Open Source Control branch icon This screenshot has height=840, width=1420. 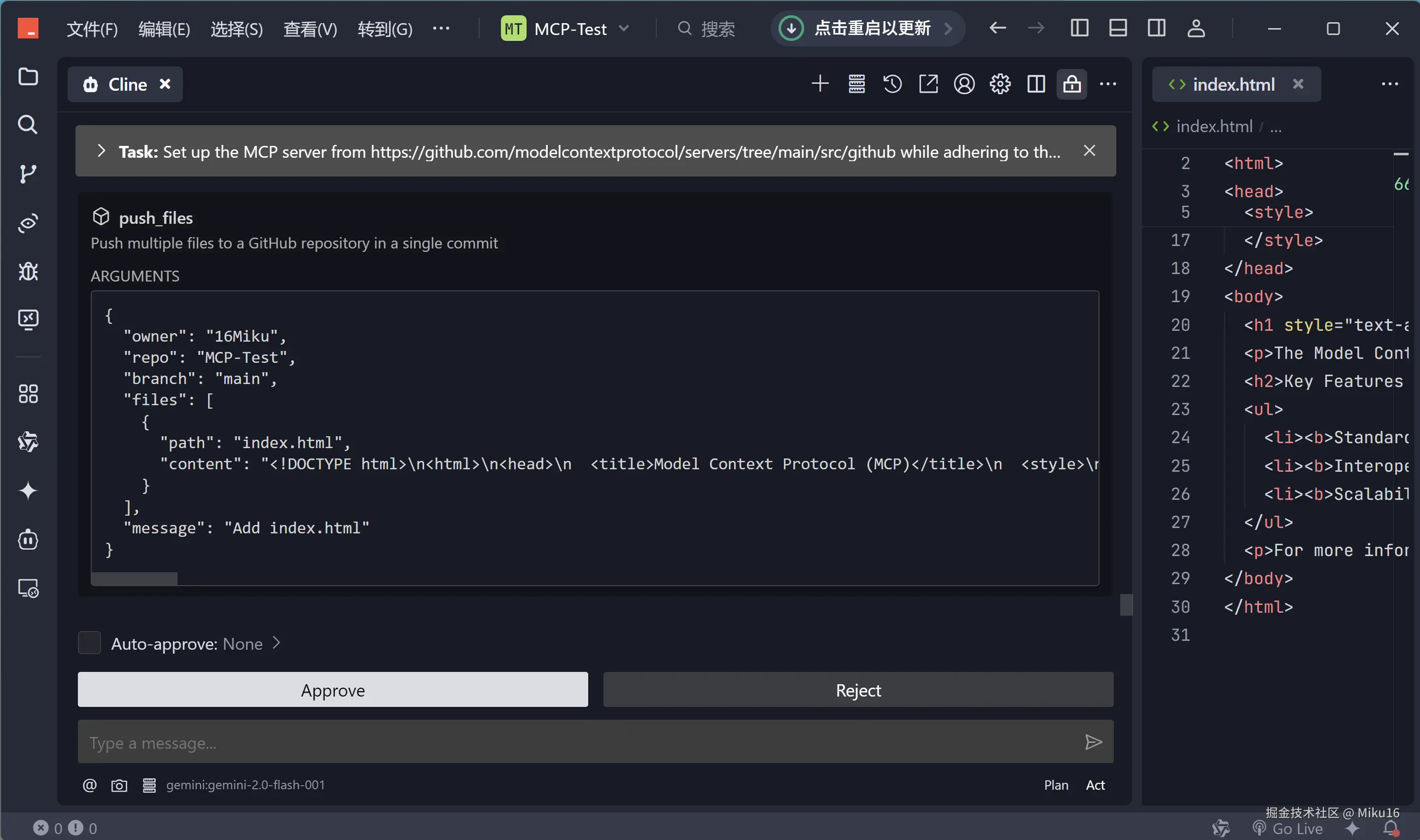(28, 173)
